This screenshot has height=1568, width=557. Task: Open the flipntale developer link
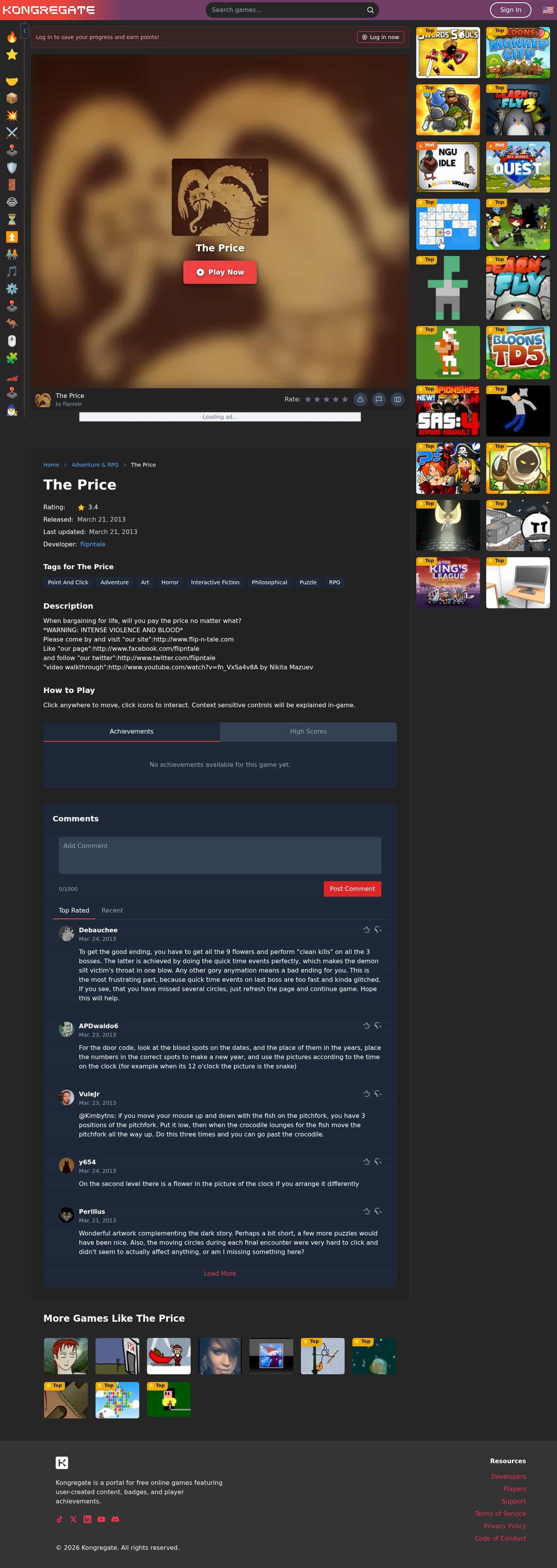92,544
